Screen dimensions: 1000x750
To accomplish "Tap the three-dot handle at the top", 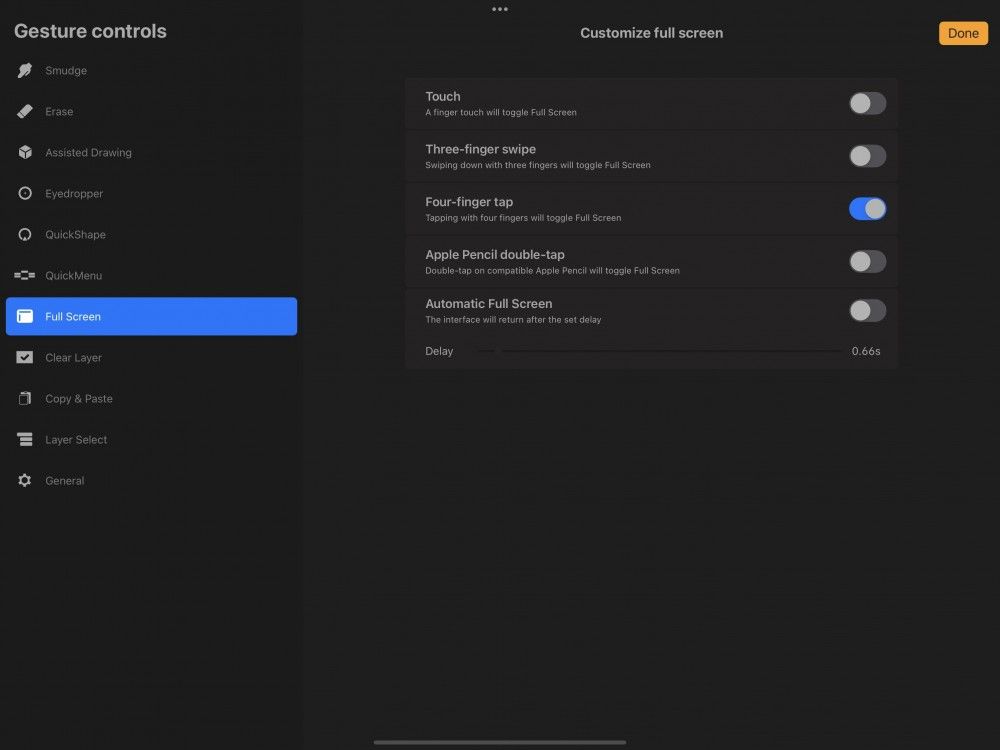I will (x=500, y=9).
